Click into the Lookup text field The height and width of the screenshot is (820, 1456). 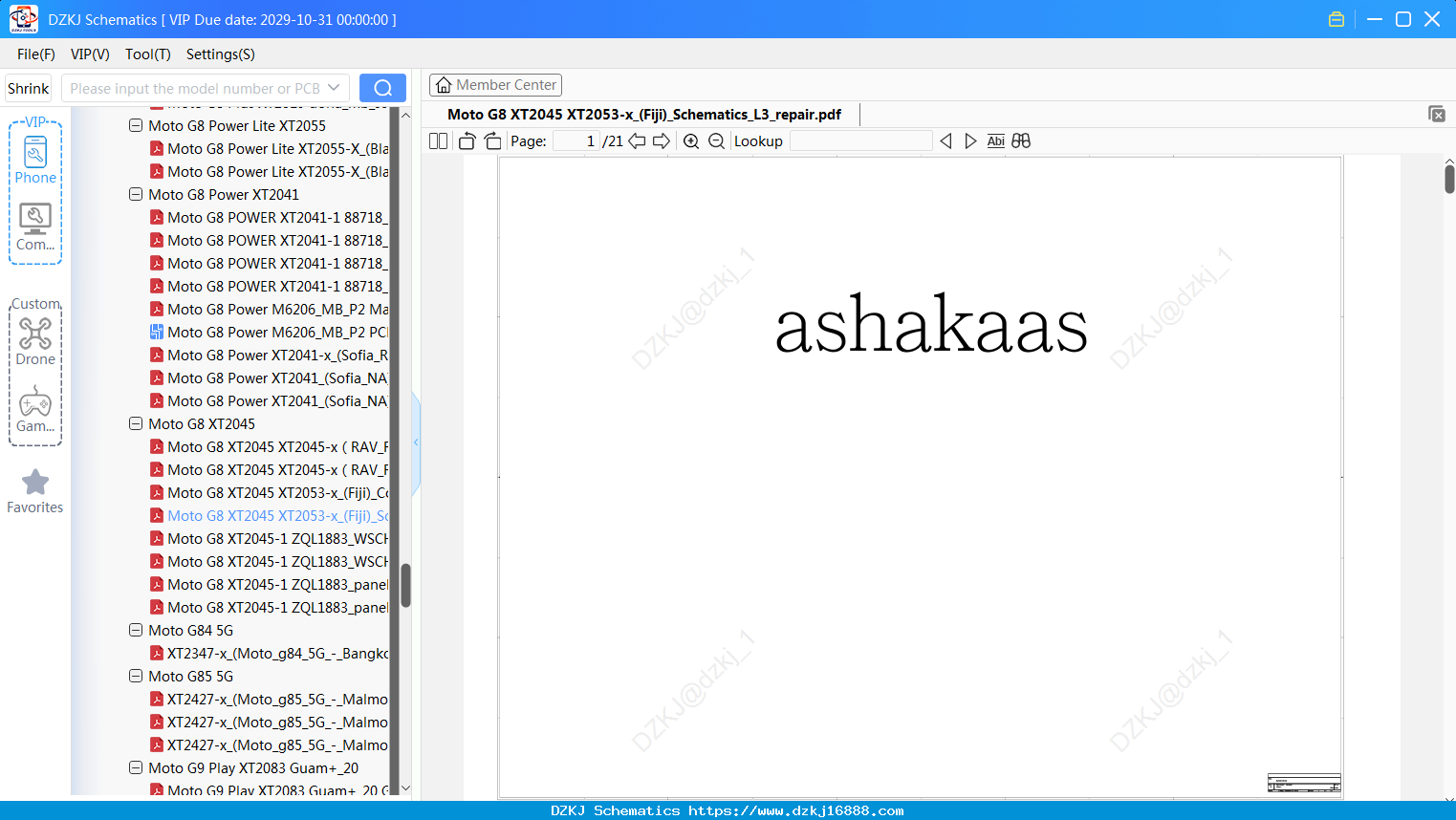(860, 141)
